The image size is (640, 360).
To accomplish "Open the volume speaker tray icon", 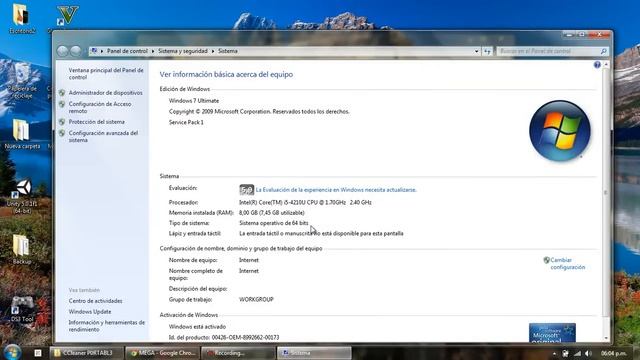I will (588, 353).
